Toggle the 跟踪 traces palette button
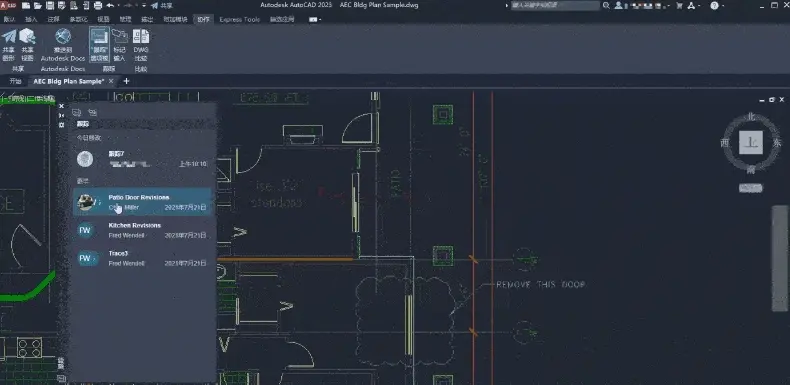This screenshot has width=790, height=385. pyautogui.click(x=99, y=44)
